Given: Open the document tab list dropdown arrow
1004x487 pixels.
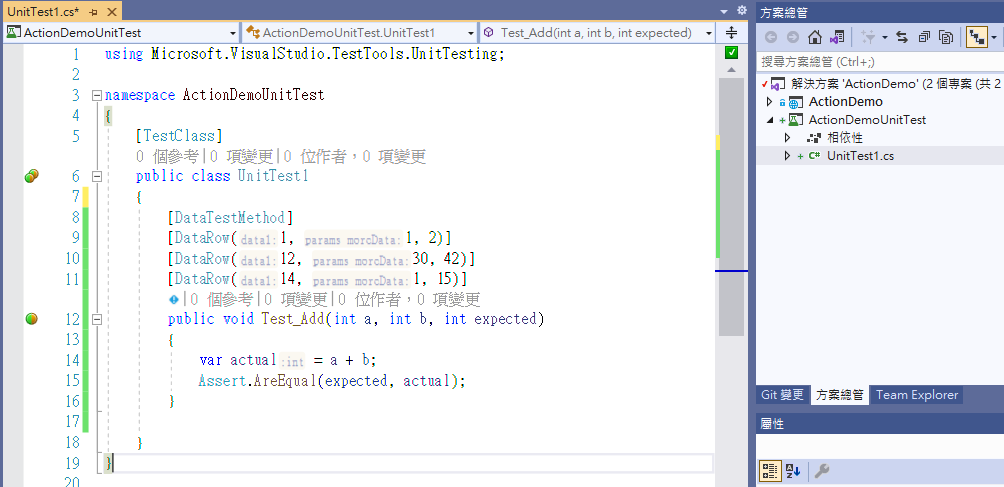Looking at the screenshot, I should 724,11.
